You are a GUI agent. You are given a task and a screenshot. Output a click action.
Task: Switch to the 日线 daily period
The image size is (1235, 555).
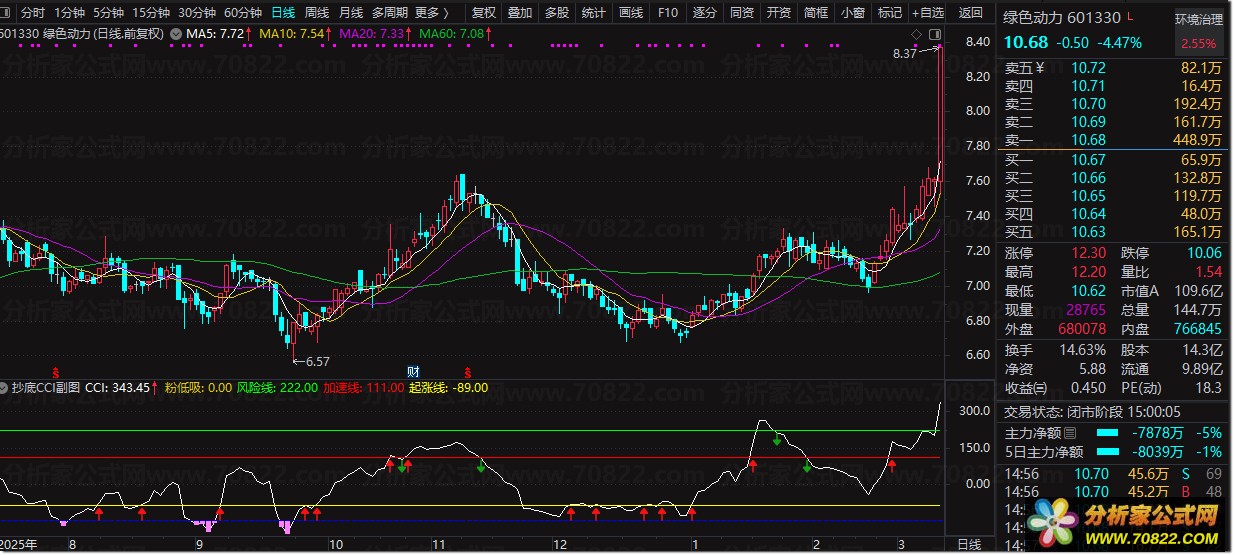tap(283, 13)
